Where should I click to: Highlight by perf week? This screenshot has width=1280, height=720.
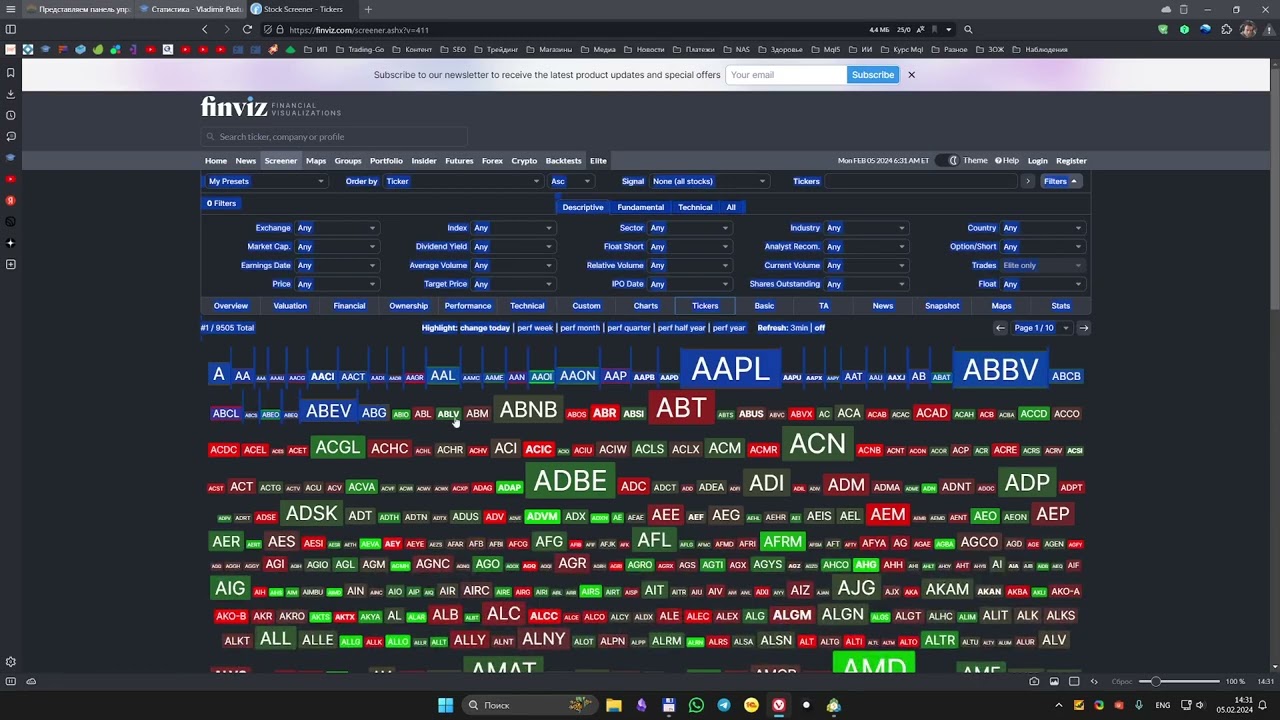[x=535, y=328]
